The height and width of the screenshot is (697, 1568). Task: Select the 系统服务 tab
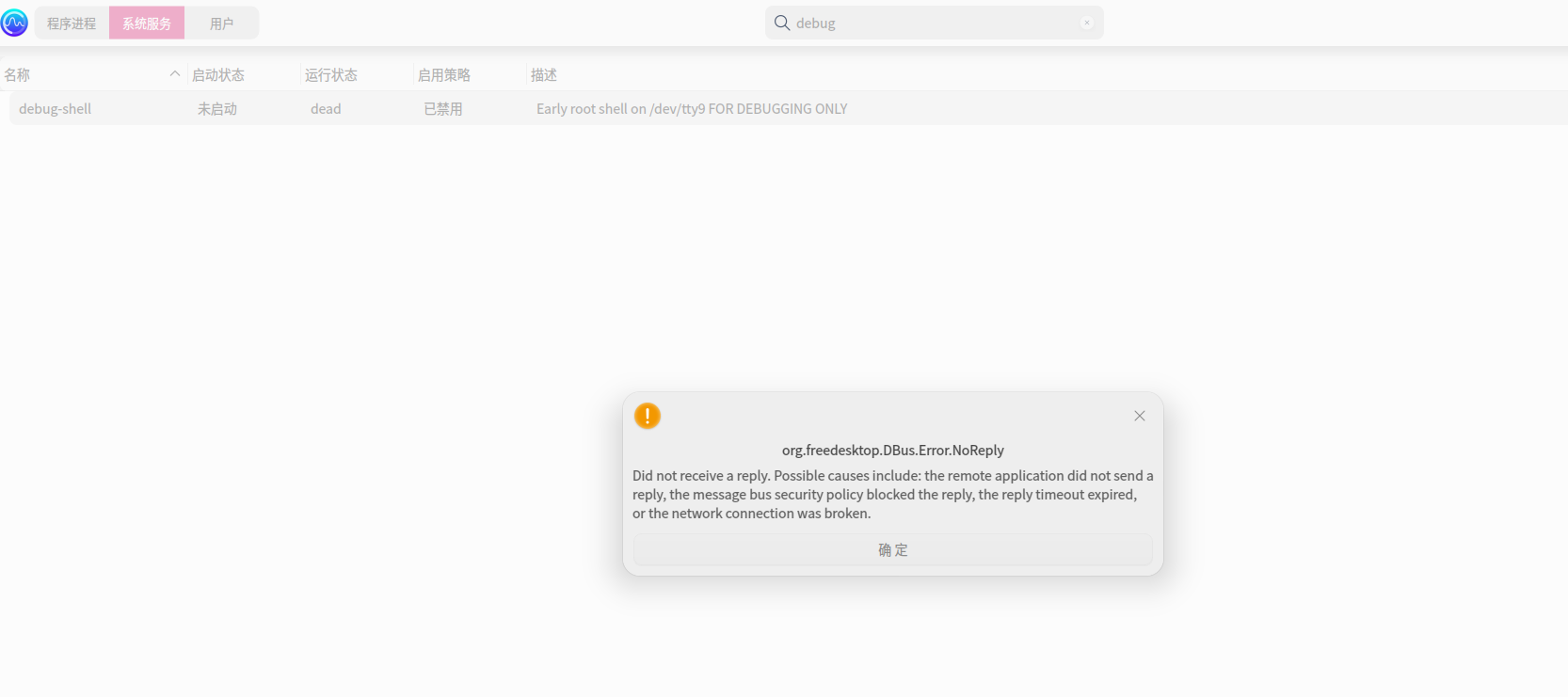(x=147, y=24)
